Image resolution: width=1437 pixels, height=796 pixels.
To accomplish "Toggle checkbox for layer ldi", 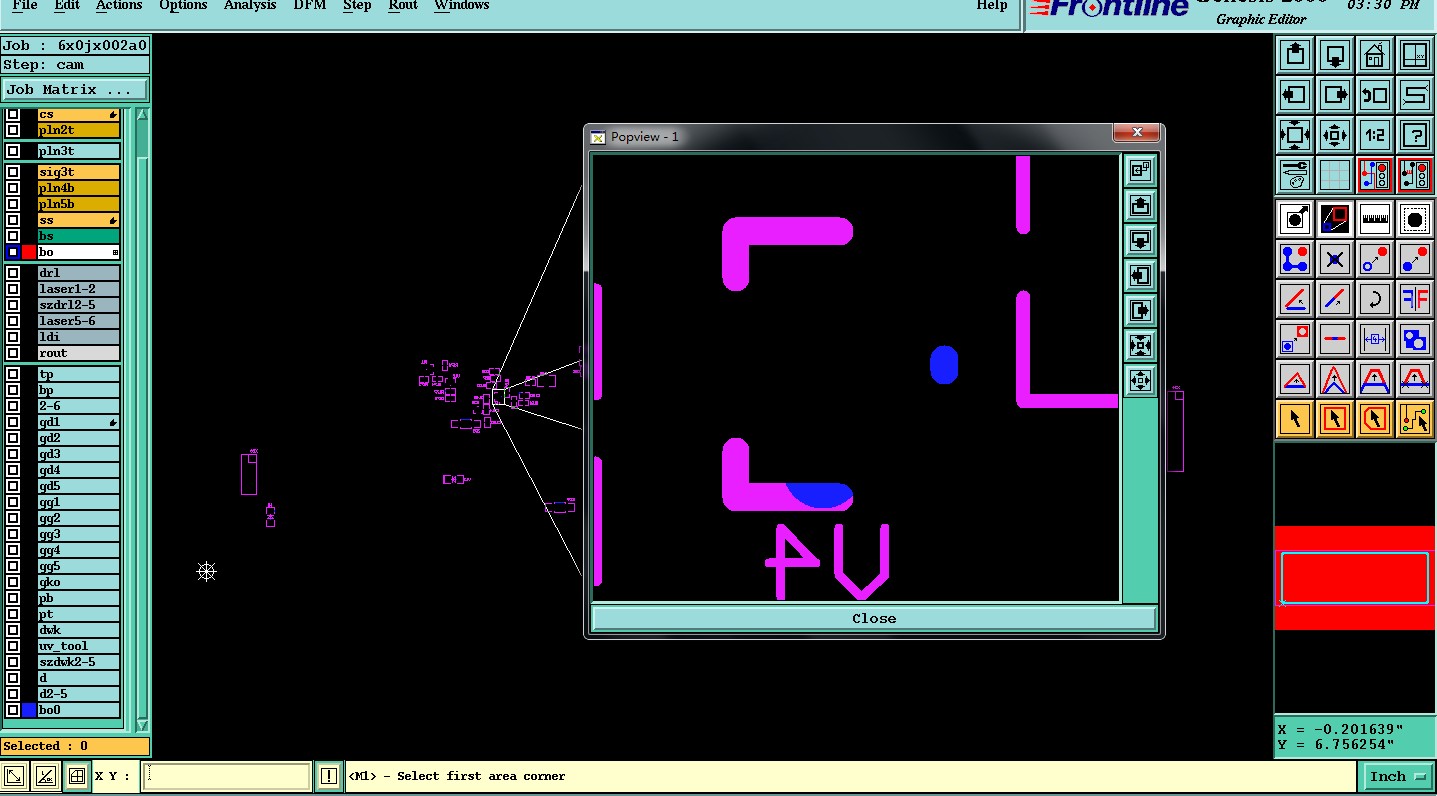I will [x=13, y=337].
